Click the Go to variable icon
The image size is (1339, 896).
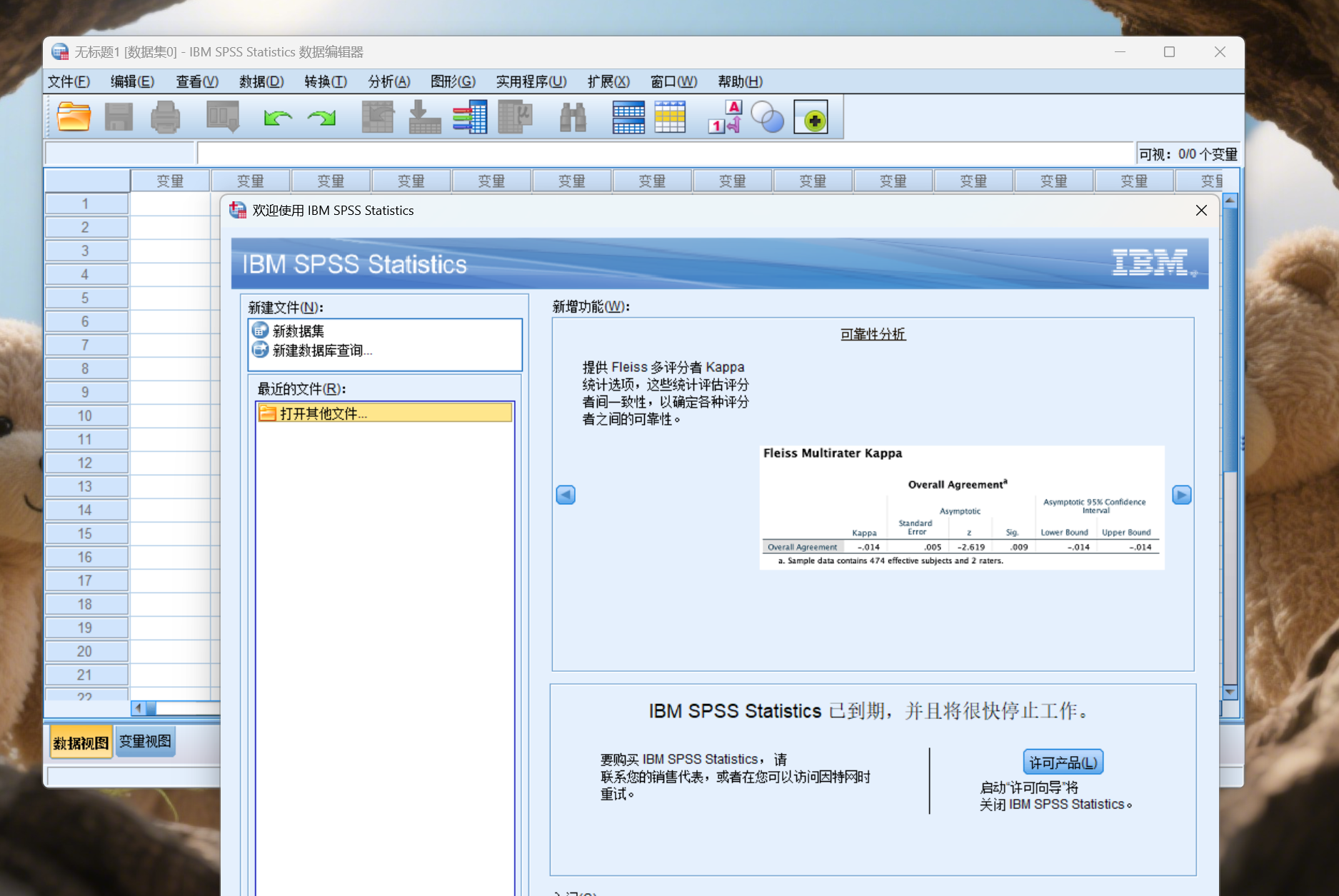pyautogui.click(x=424, y=117)
